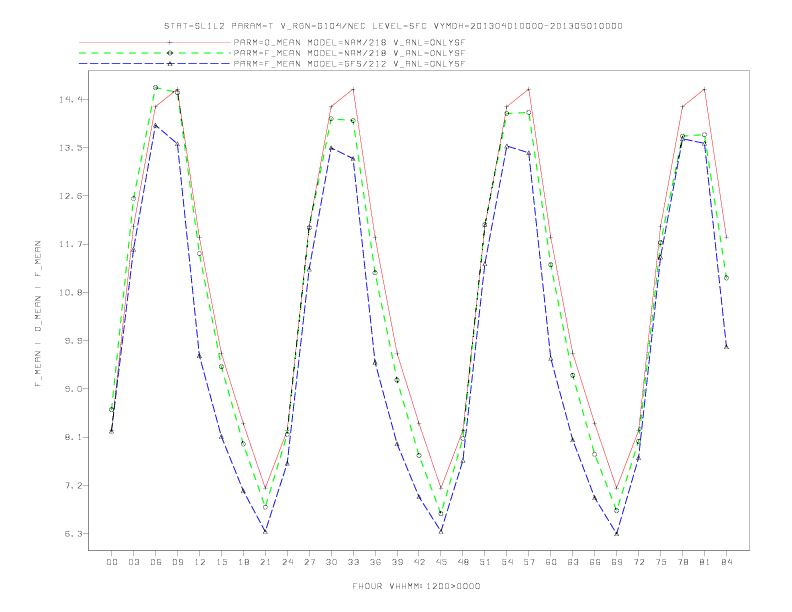
Task: Click the x-axis tick label 72
Action: 638,562
